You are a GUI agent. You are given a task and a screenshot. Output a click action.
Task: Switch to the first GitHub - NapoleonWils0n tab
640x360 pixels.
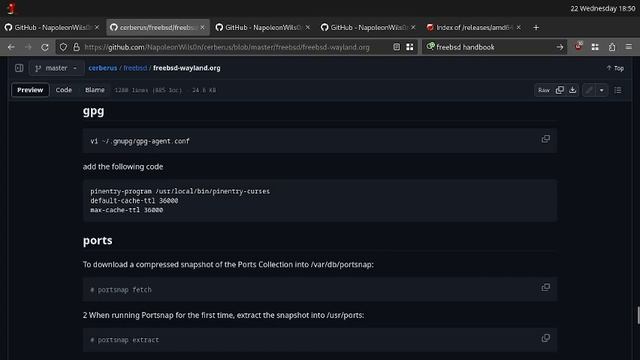pyautogui.click(x=53, y=27)
